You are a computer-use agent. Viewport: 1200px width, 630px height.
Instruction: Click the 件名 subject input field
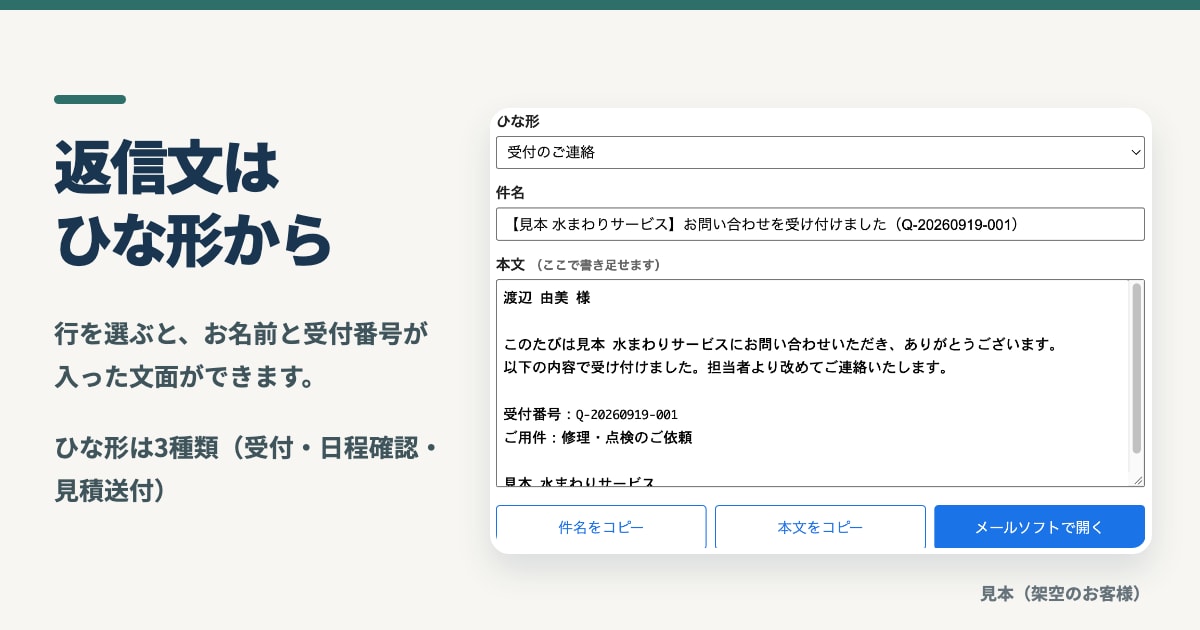(x=820, y=224)
